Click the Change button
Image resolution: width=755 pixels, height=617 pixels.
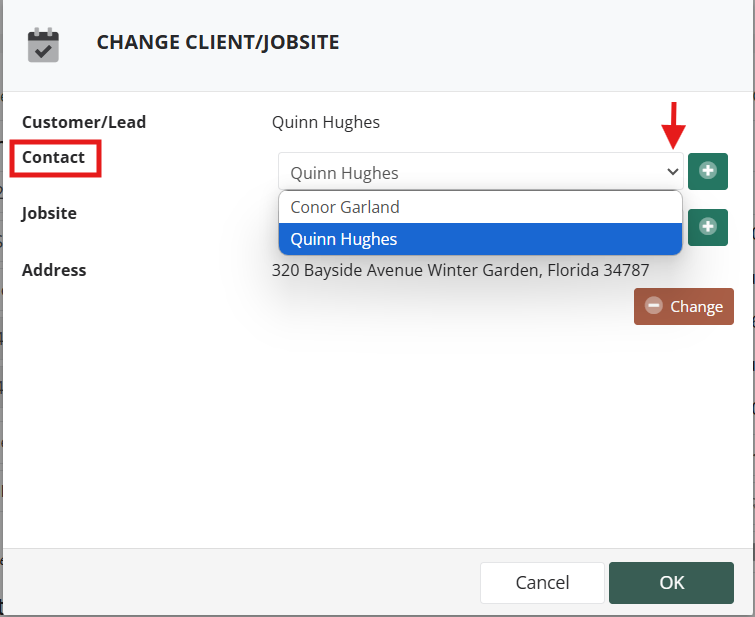point(684,306)
